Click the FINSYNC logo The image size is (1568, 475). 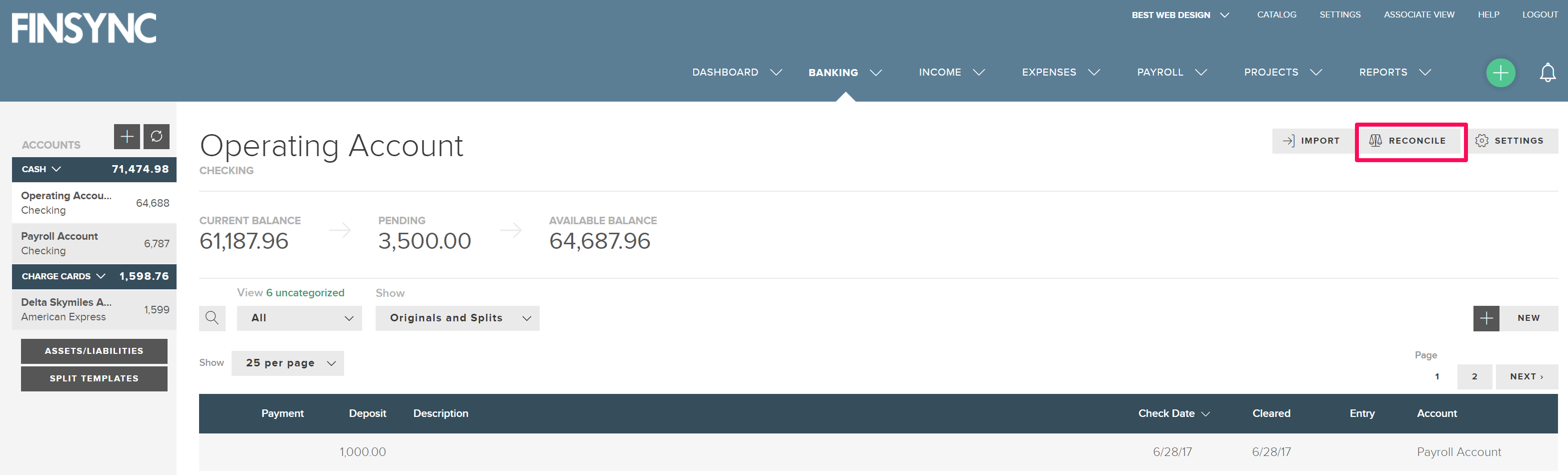tap(84, 28)
